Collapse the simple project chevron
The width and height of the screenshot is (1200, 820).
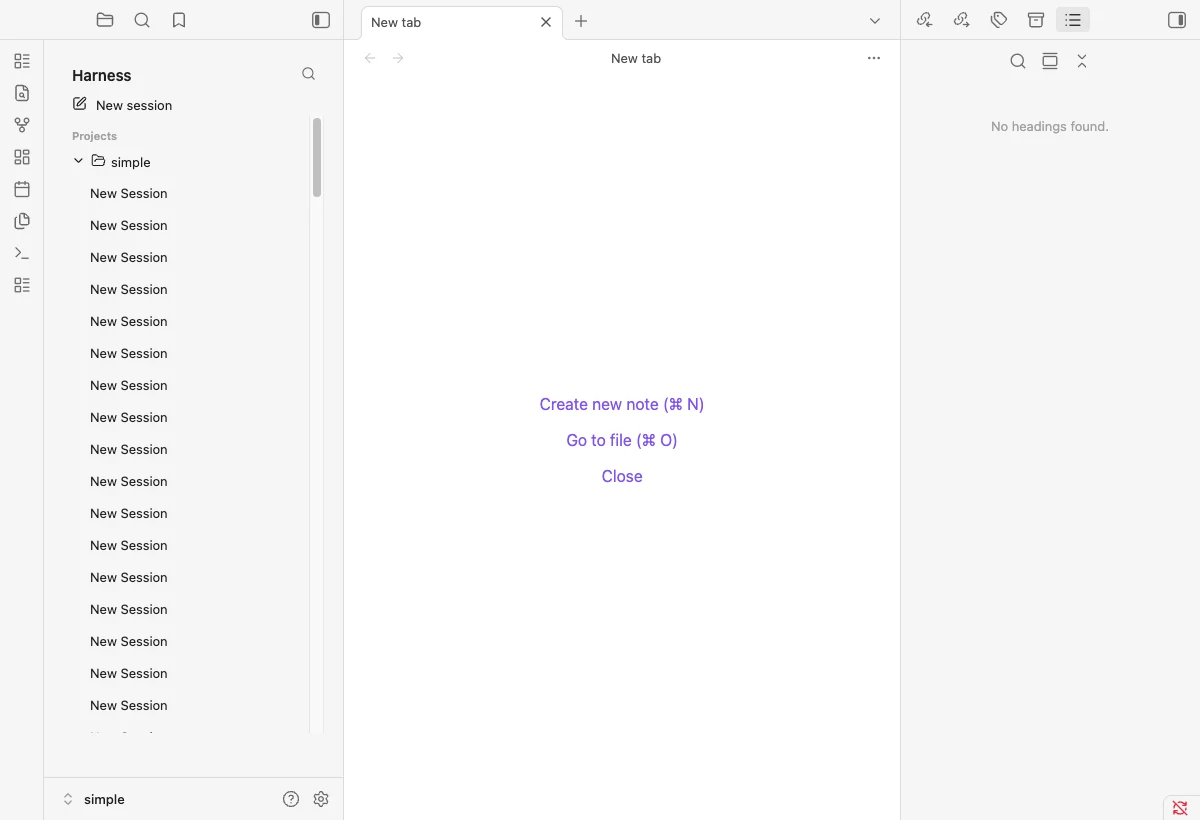click(78, 161)
